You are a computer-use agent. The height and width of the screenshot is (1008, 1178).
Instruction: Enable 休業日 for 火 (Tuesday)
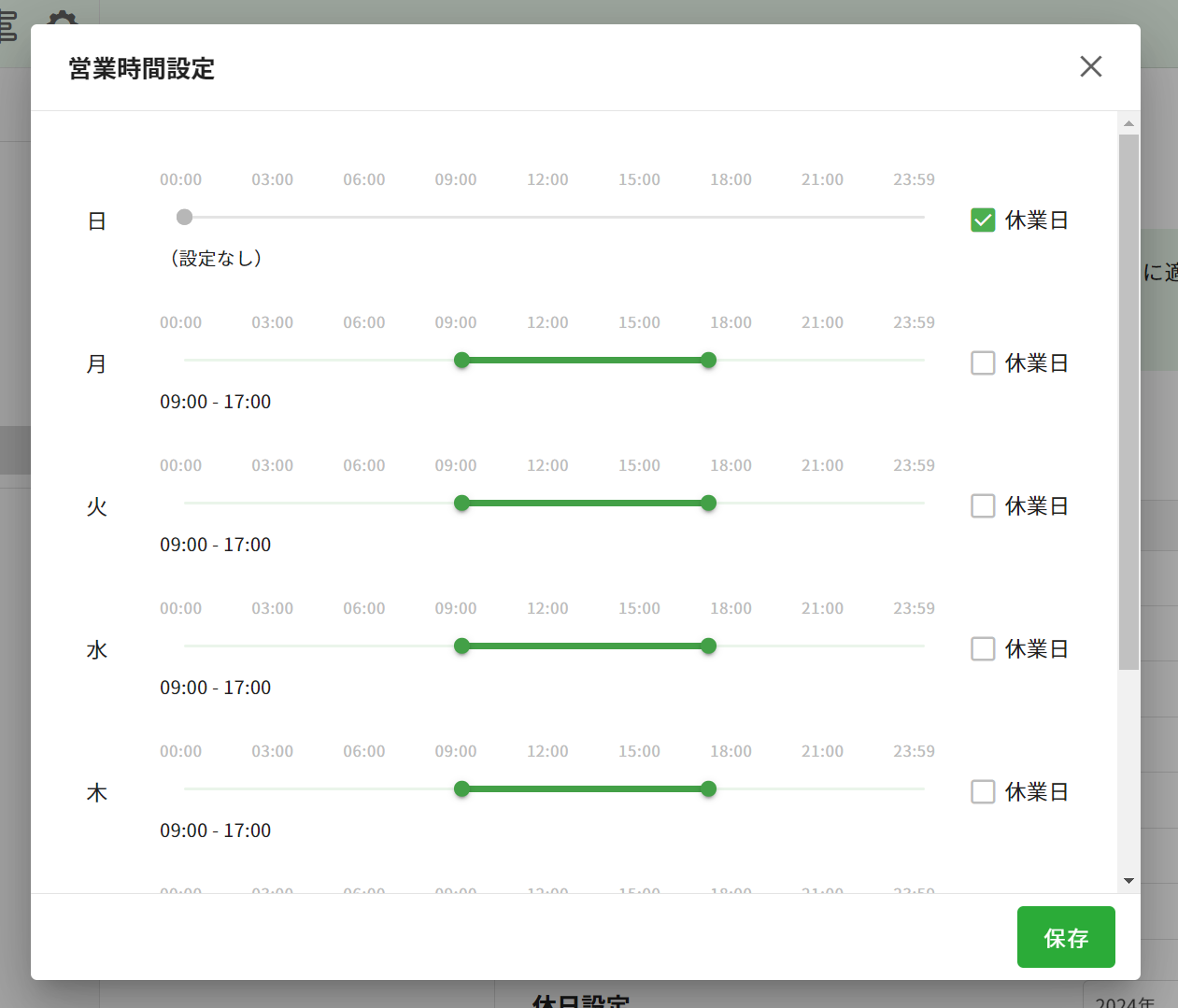point(983,506)
